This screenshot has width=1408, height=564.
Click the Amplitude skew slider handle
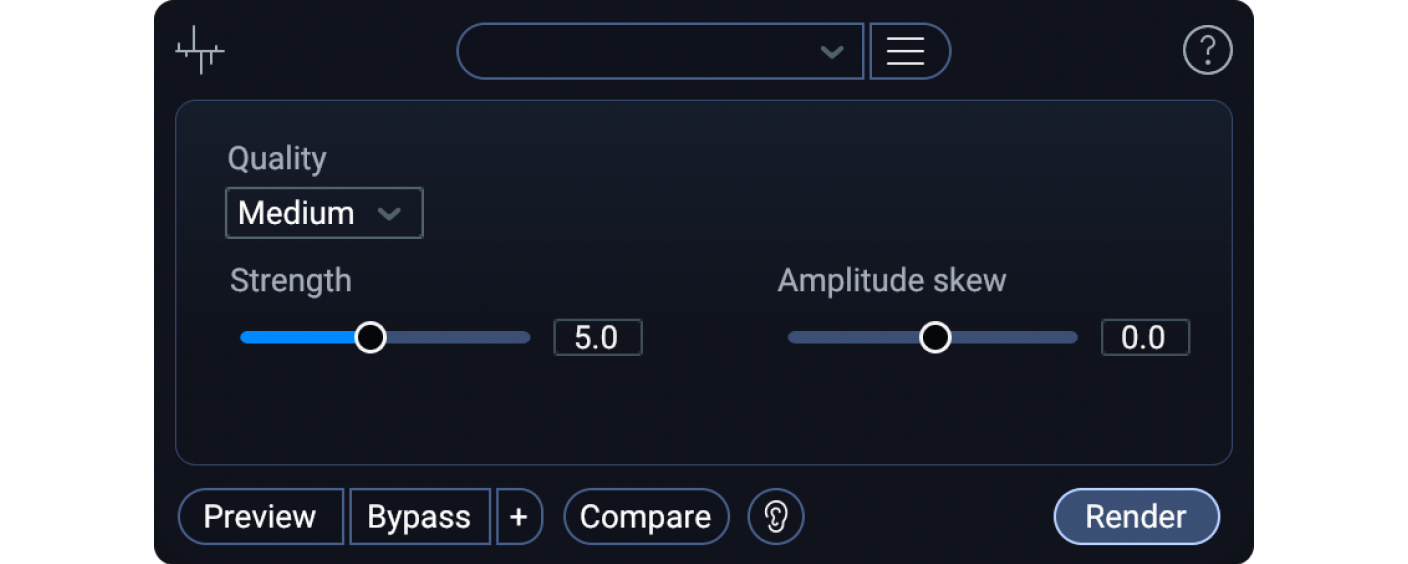tap(935, 338)
